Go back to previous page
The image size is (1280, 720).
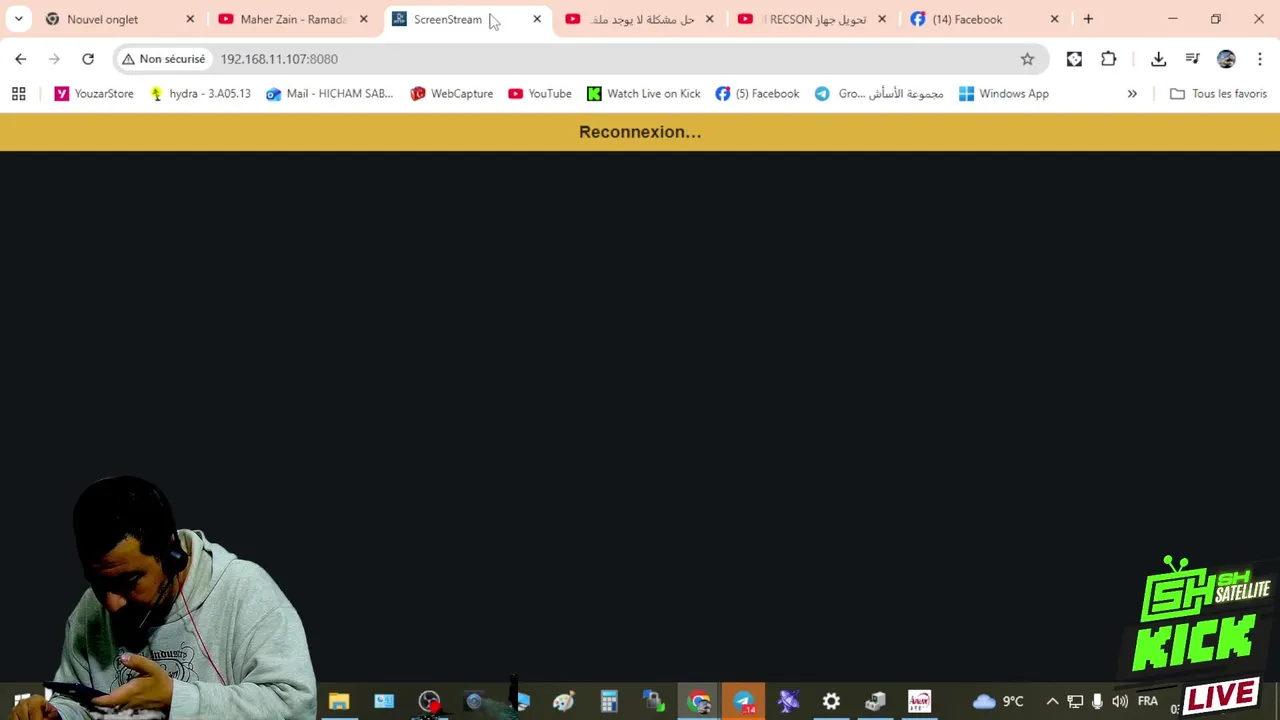pos(21,59)
